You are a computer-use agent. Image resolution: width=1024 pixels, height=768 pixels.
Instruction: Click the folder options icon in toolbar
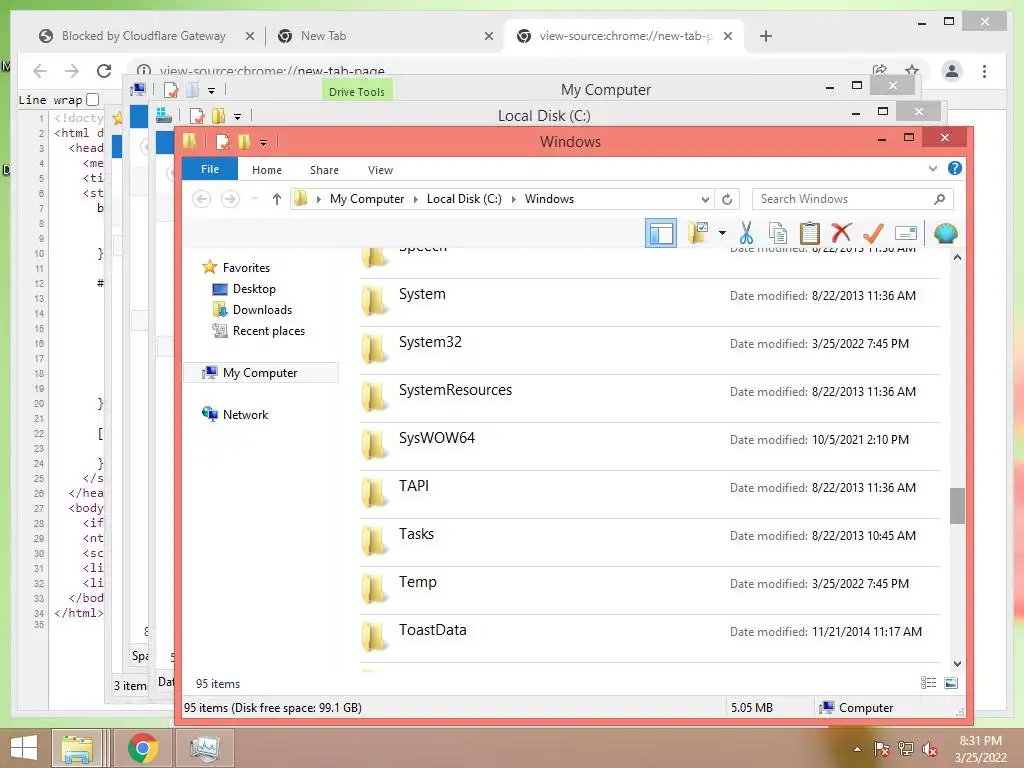(697, 232)
